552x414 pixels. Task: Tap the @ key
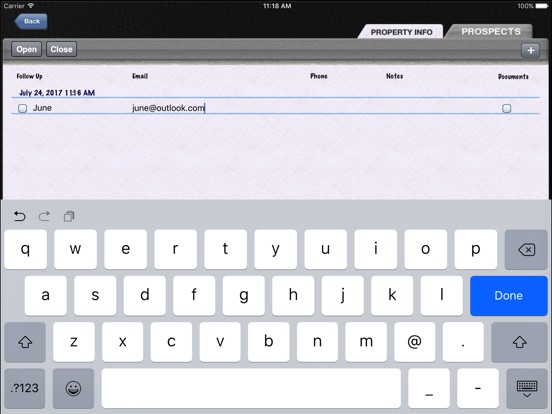click(x=414, y=342)
